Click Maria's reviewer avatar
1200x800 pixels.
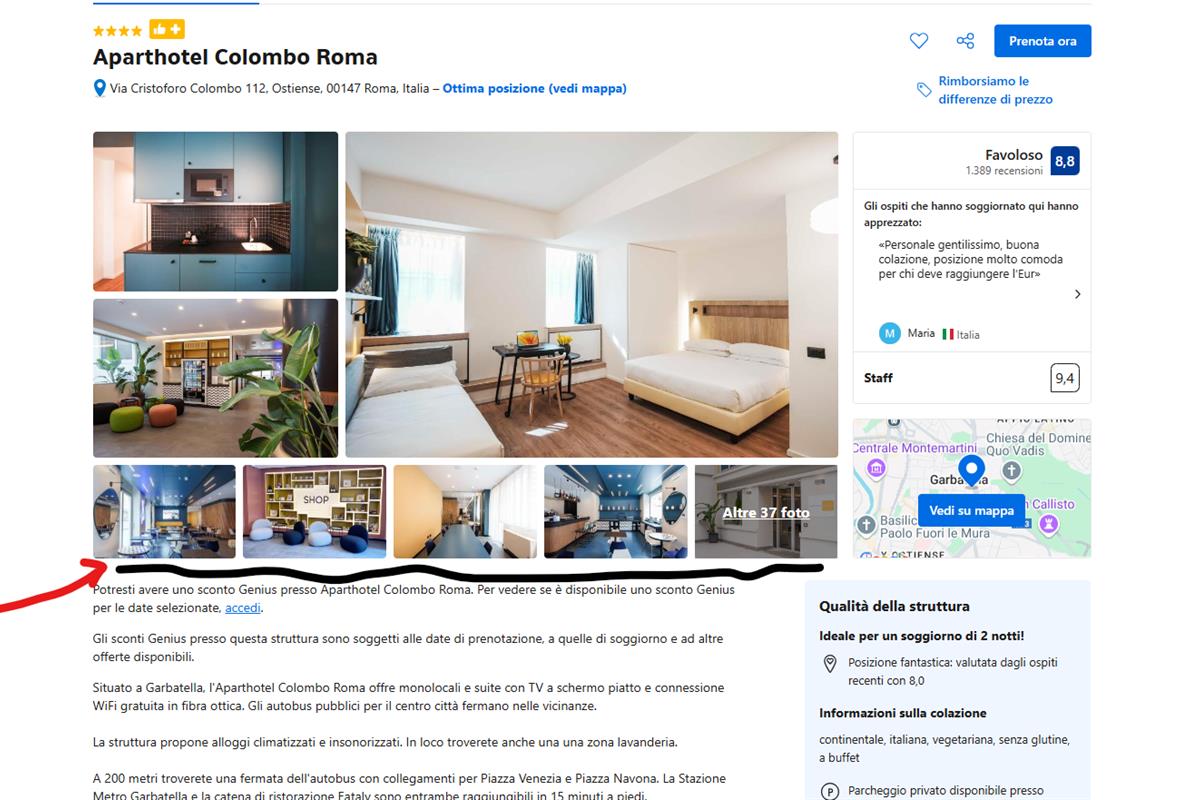890,333
